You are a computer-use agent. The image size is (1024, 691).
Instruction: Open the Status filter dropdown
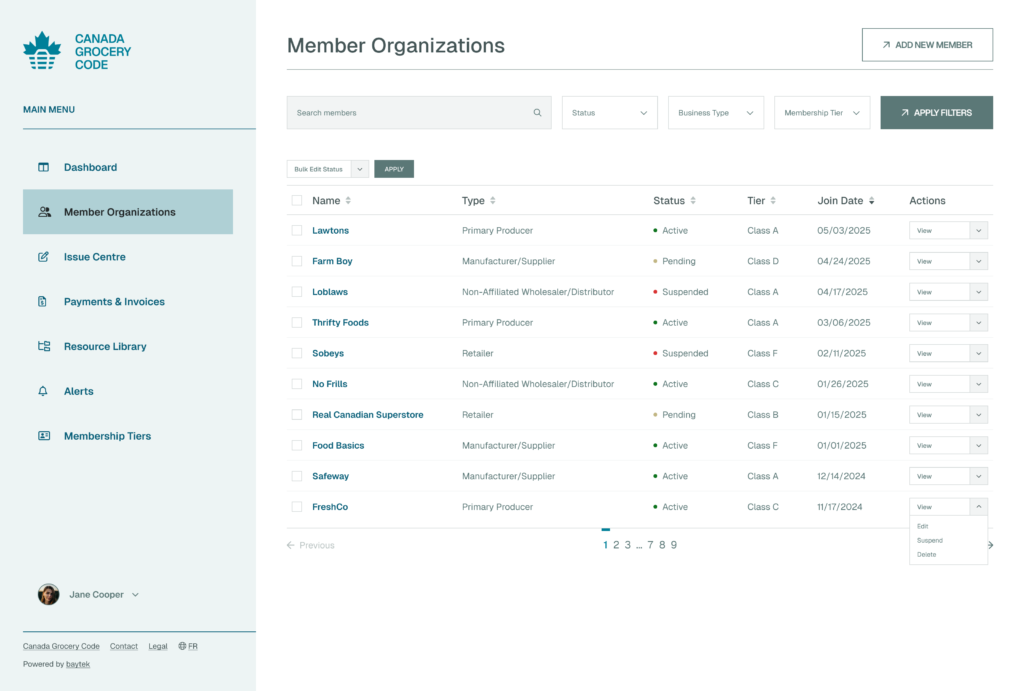[609, 113]
